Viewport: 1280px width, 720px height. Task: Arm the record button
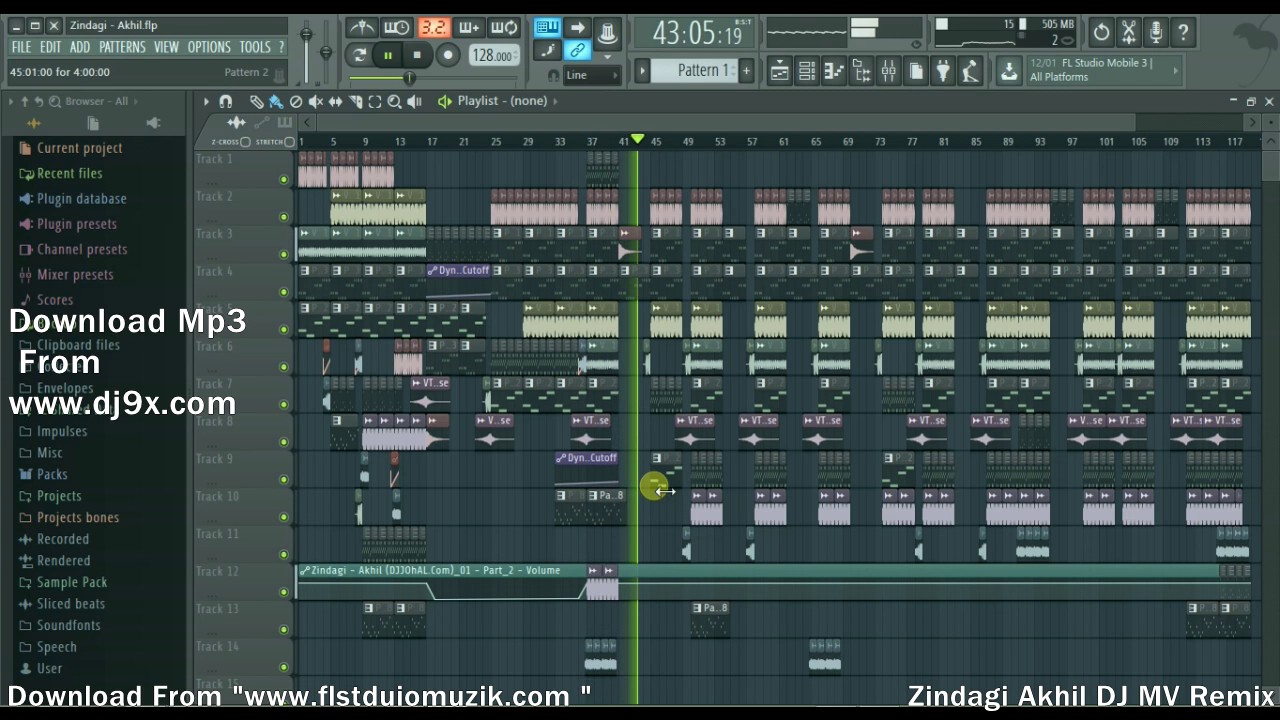click(x=448, y=56)
